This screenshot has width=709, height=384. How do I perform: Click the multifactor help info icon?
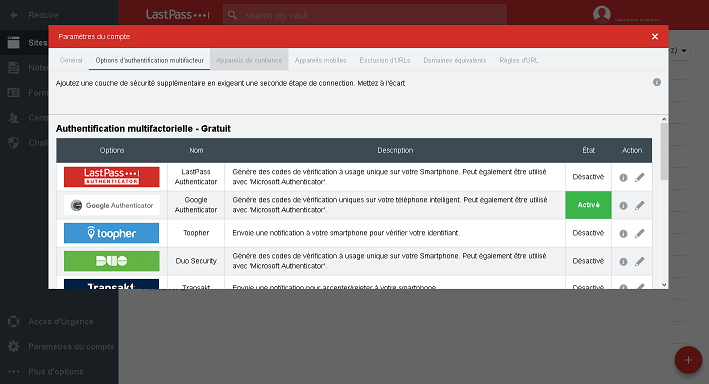pyautogui.click(x=657, y=82)
